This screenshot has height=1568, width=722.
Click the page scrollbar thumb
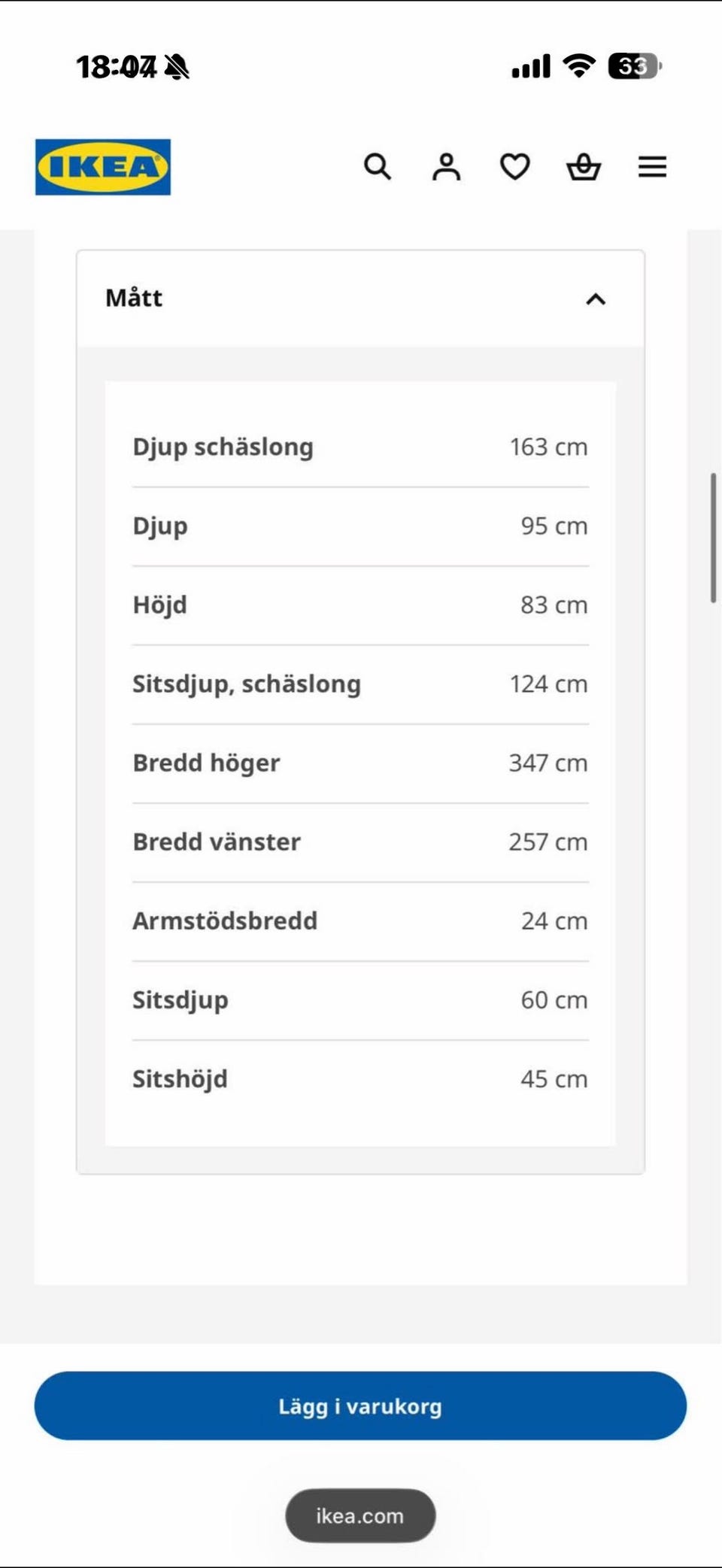713,538
